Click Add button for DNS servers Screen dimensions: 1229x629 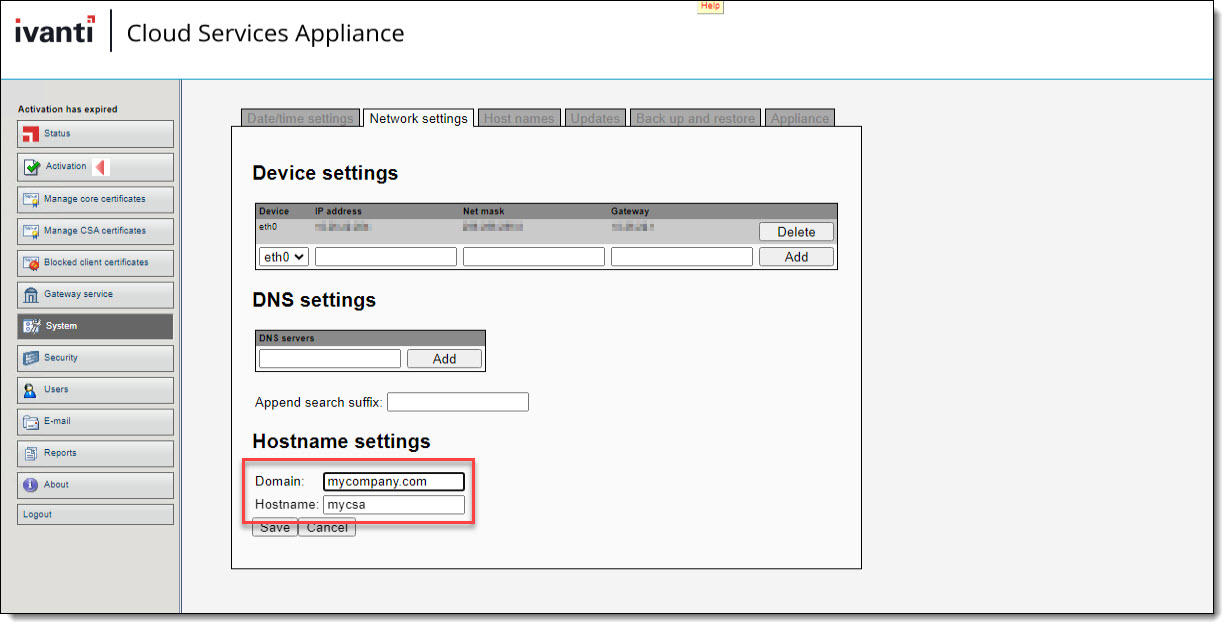coord(444,359)
